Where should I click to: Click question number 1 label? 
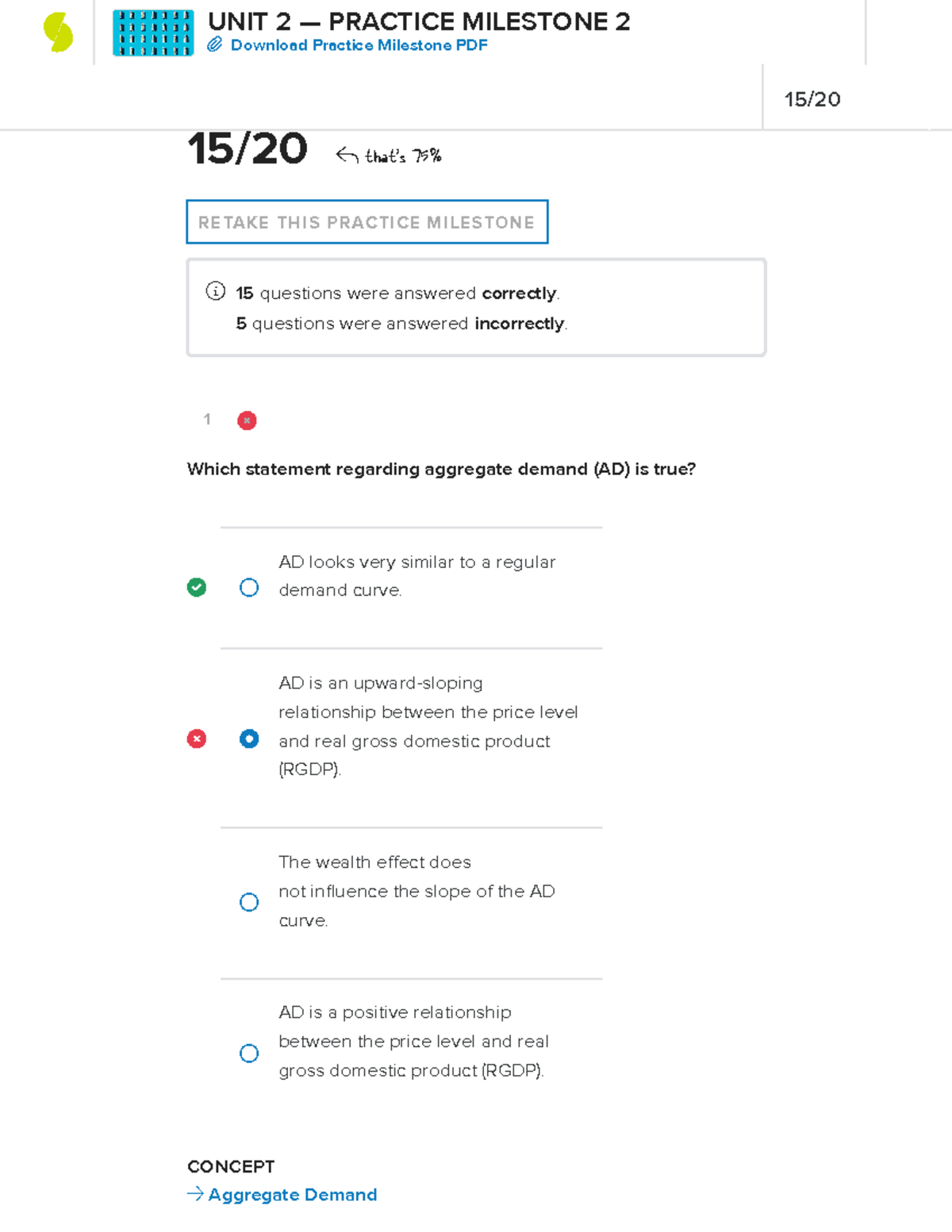point(207,419)
